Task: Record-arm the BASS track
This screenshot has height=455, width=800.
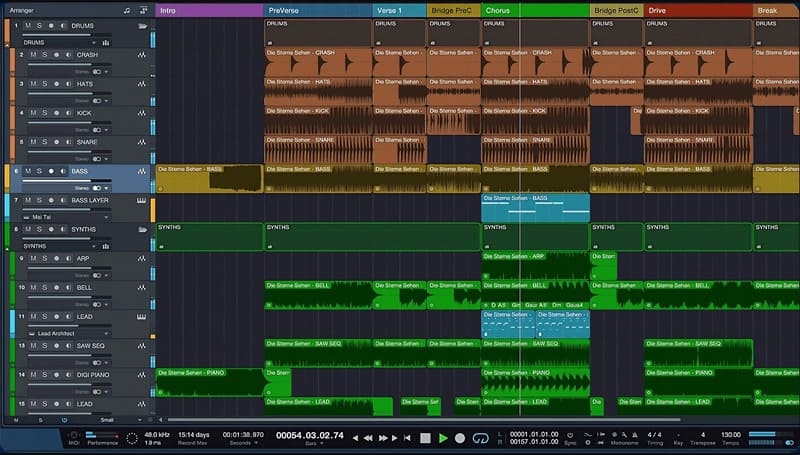Action: [53, 171]
